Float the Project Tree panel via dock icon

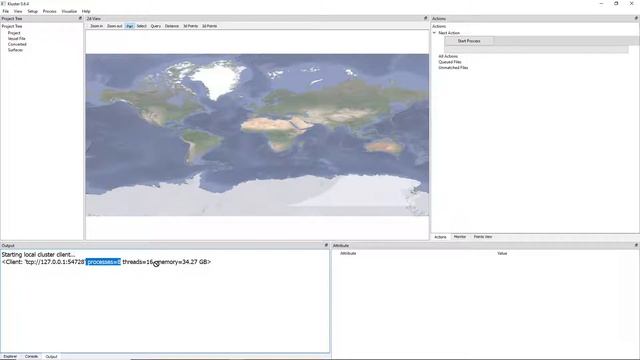pos(80,18)
